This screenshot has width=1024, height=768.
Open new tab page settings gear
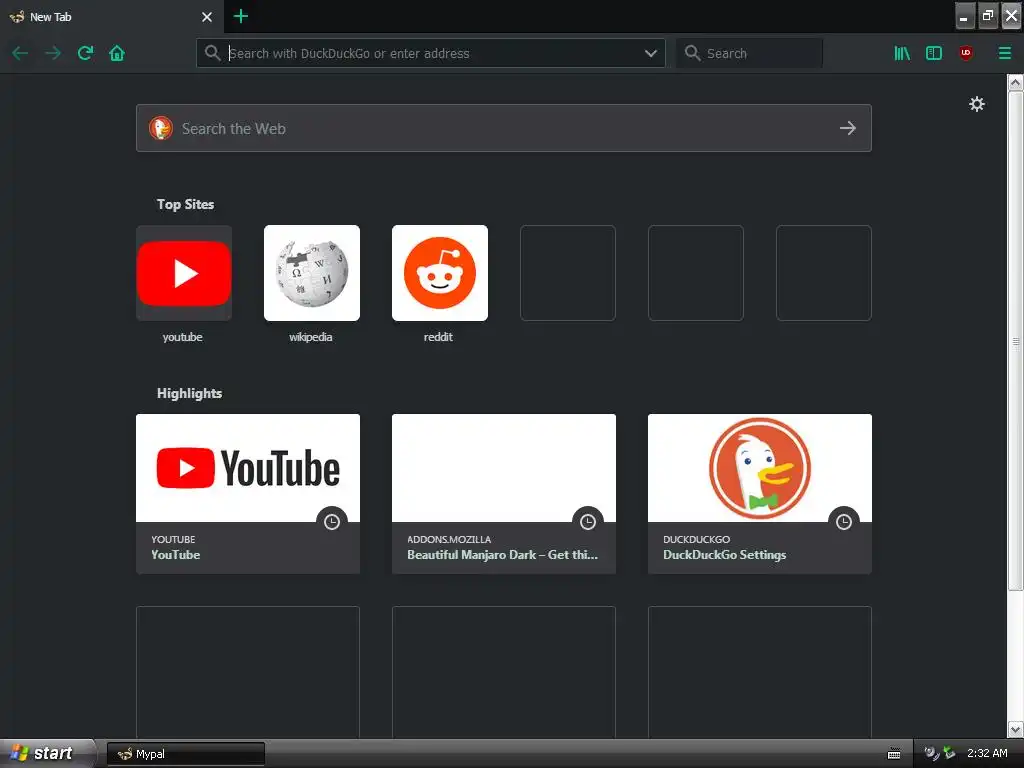[x=976, y=104]
